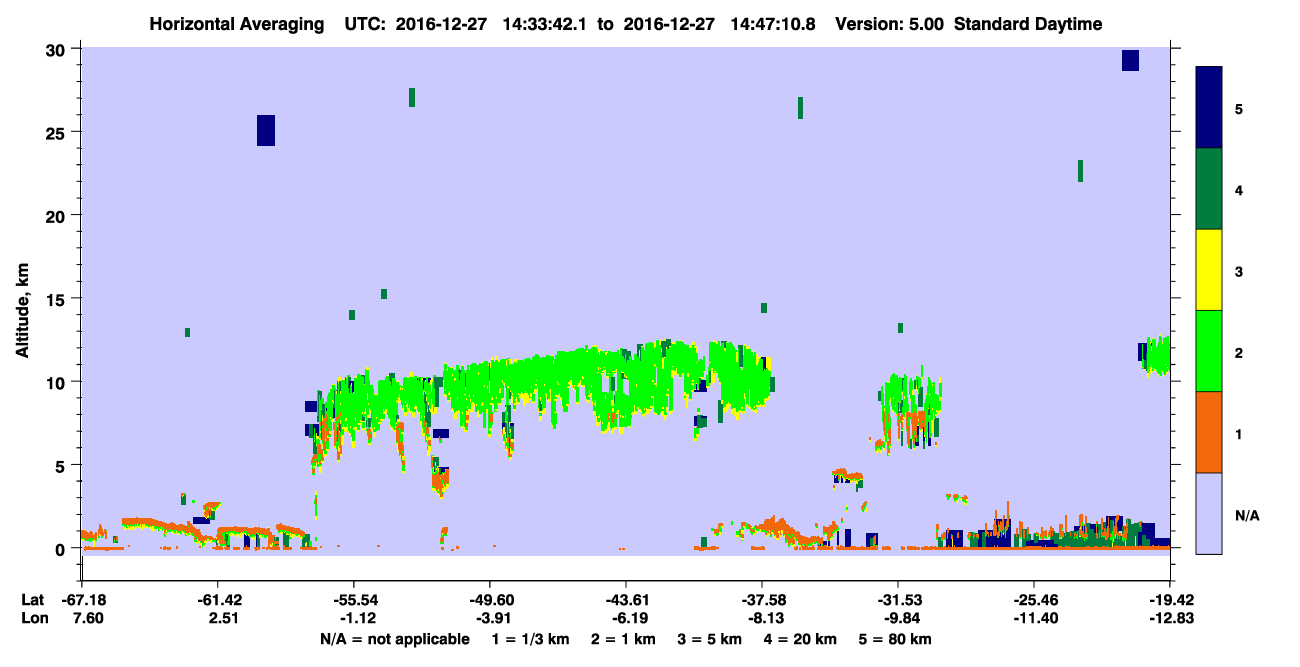Click the bright green colorbar segment labeled 2
This screenshot has height=667, width=1300.
click(x=1209, y=351)
